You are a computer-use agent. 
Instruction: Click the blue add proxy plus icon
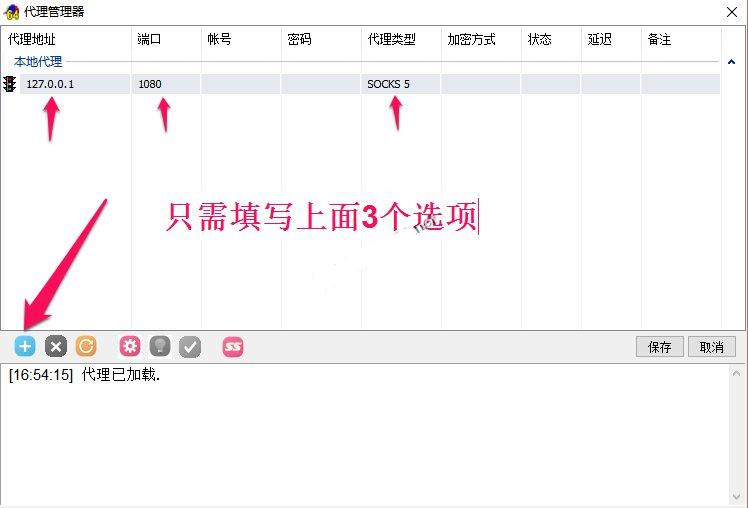point(25,347)
